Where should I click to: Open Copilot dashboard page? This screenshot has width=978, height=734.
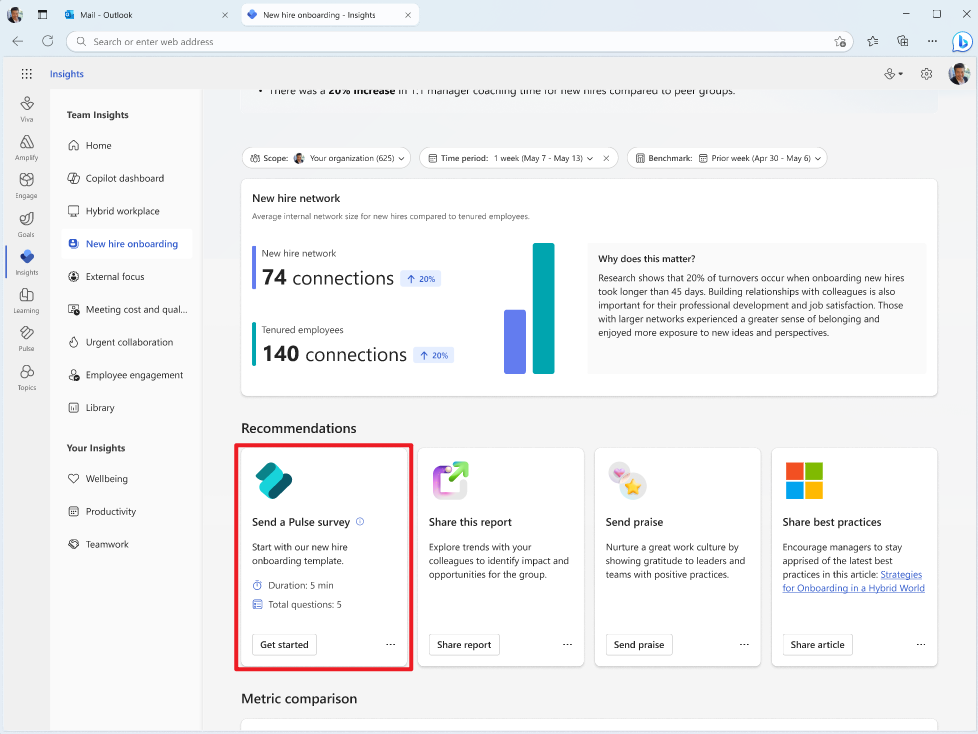(x=127, y=178)
